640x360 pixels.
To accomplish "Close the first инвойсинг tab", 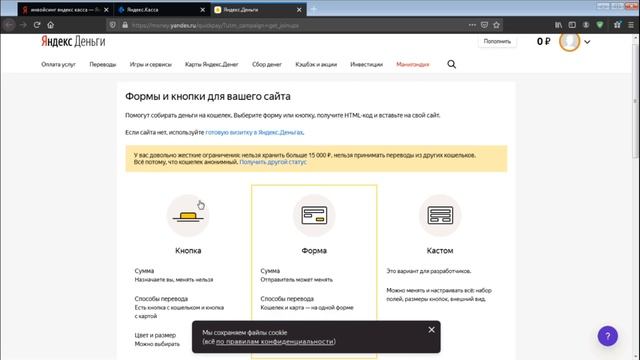I will point(106,10).
